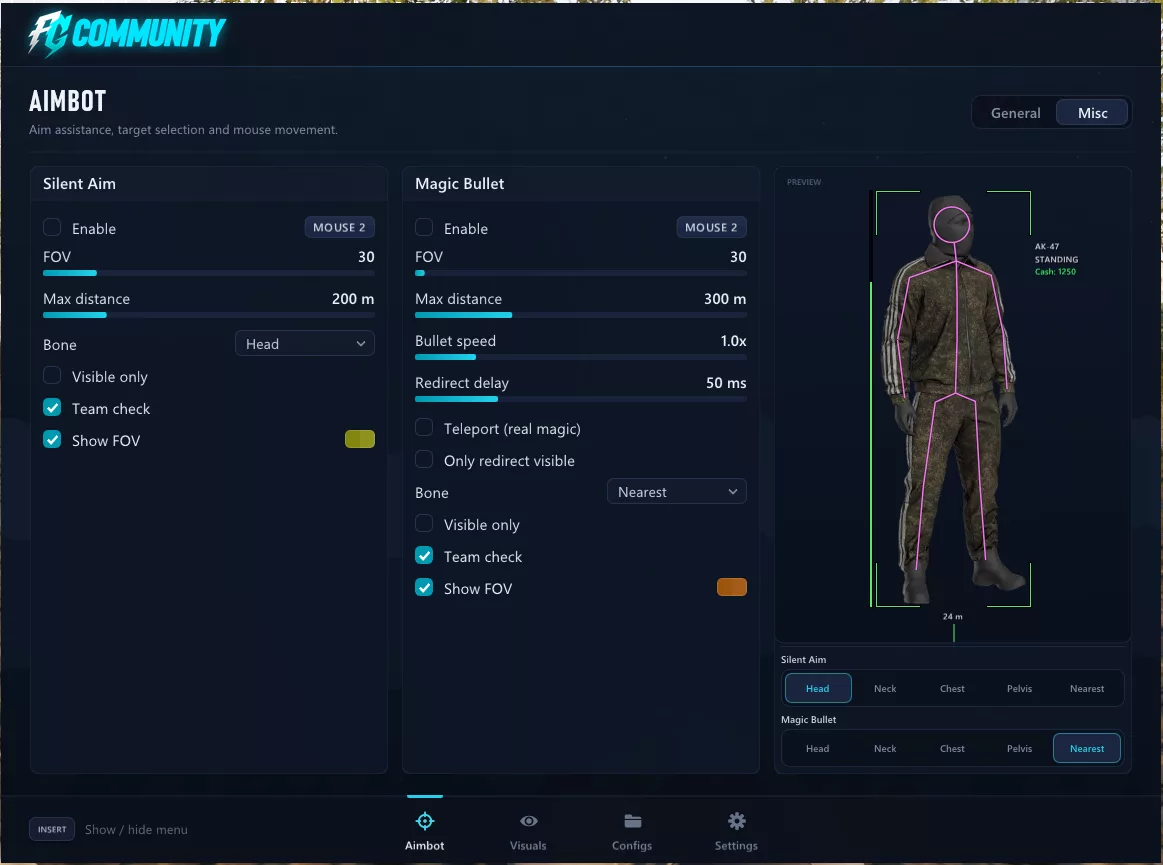Open the yellow Silent Aim FOV color swatch
The width and height of the screenshot is (1163, 865).
360,439
